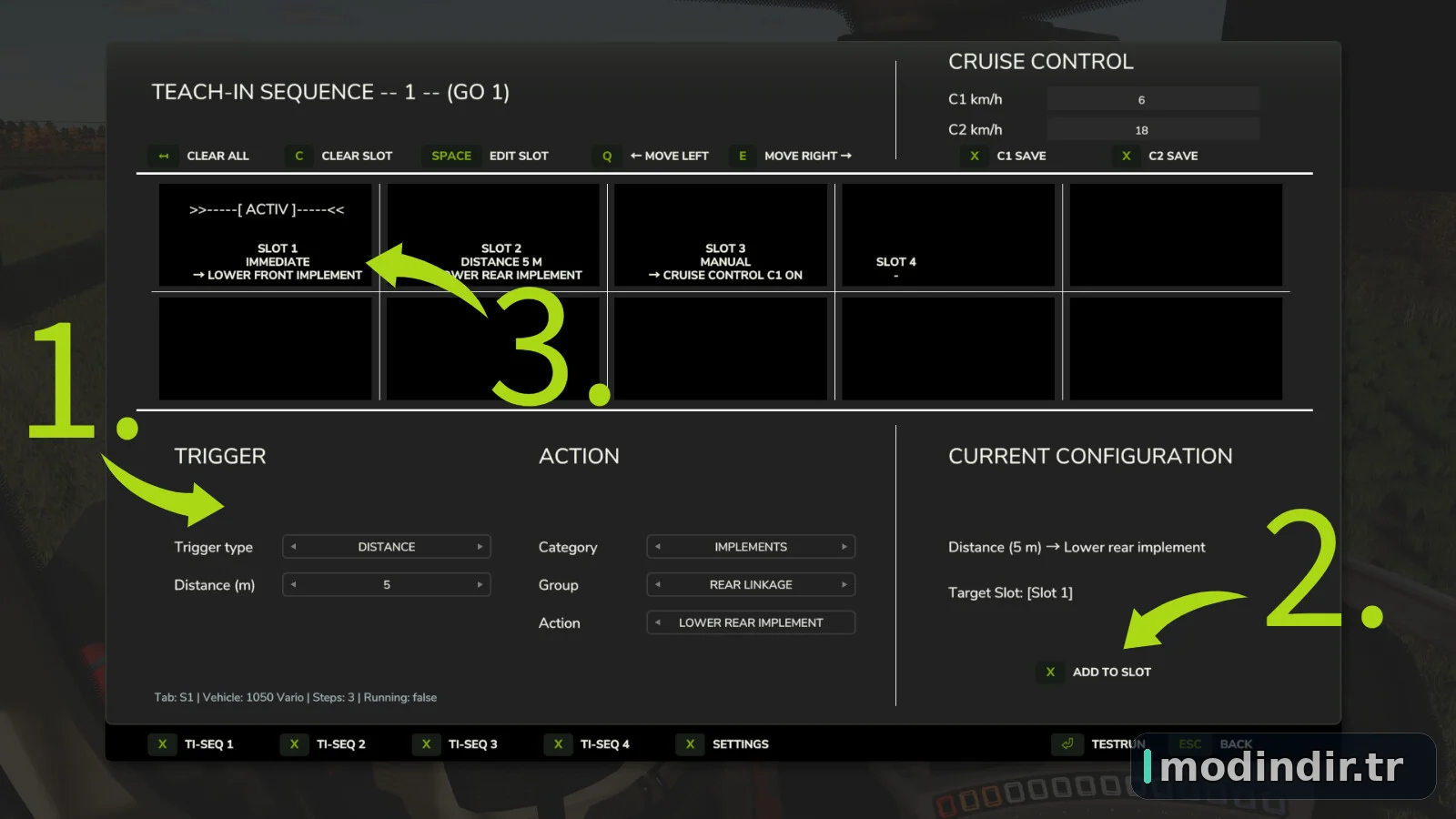Click the C key icon for Clear Slot
This screenshot has height=819, width=1456.
coord(298,156)
